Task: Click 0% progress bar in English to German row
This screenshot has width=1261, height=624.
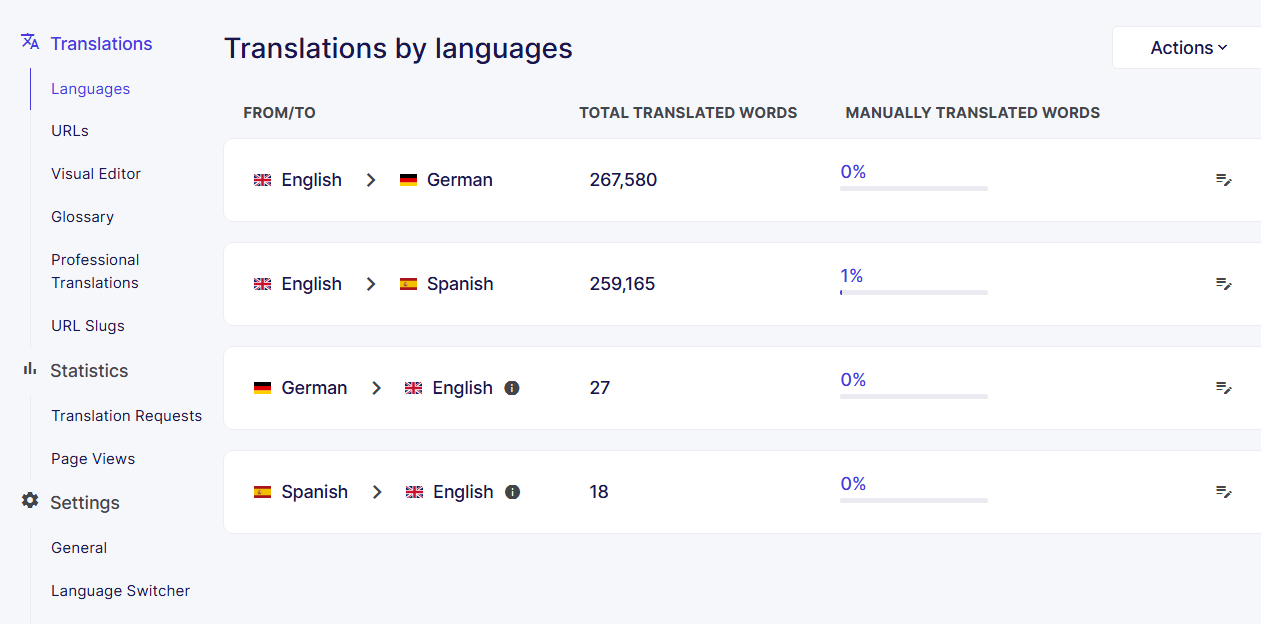Action: [914, 188]
